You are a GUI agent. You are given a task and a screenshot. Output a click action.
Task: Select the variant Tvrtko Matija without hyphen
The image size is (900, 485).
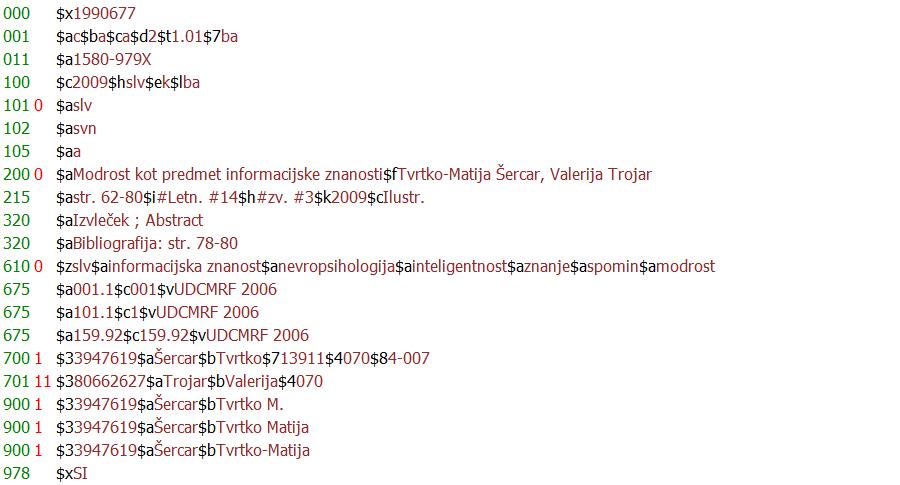coord(262,427)
